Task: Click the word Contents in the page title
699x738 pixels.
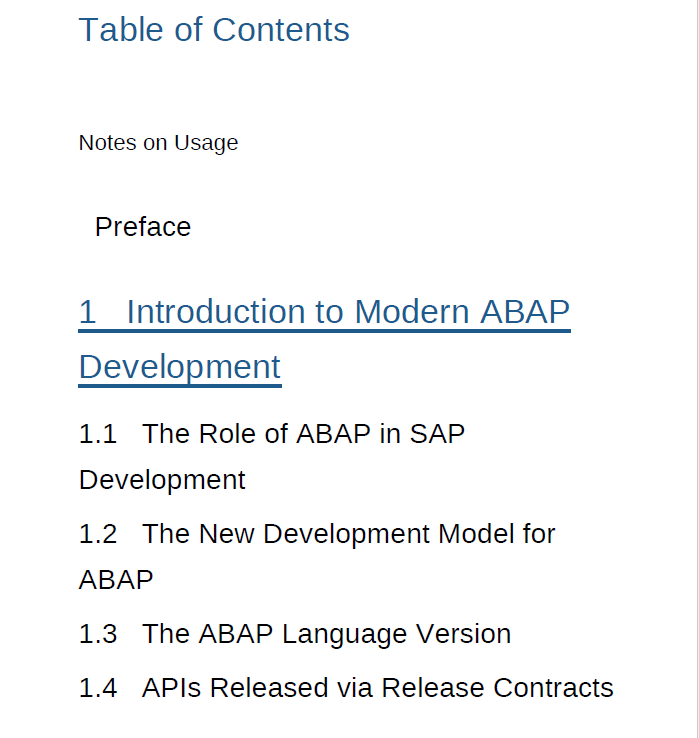Action: pyautogui.click(x=281, y=30)
